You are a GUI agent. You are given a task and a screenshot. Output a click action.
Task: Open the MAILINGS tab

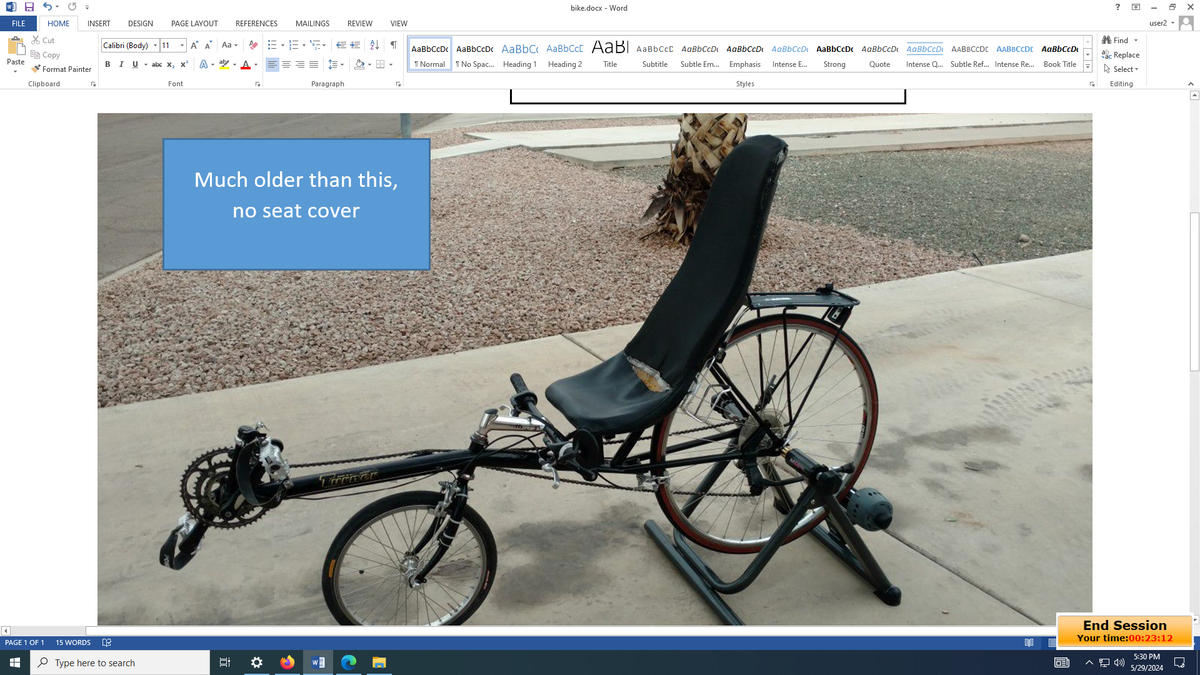click(311, 23)
